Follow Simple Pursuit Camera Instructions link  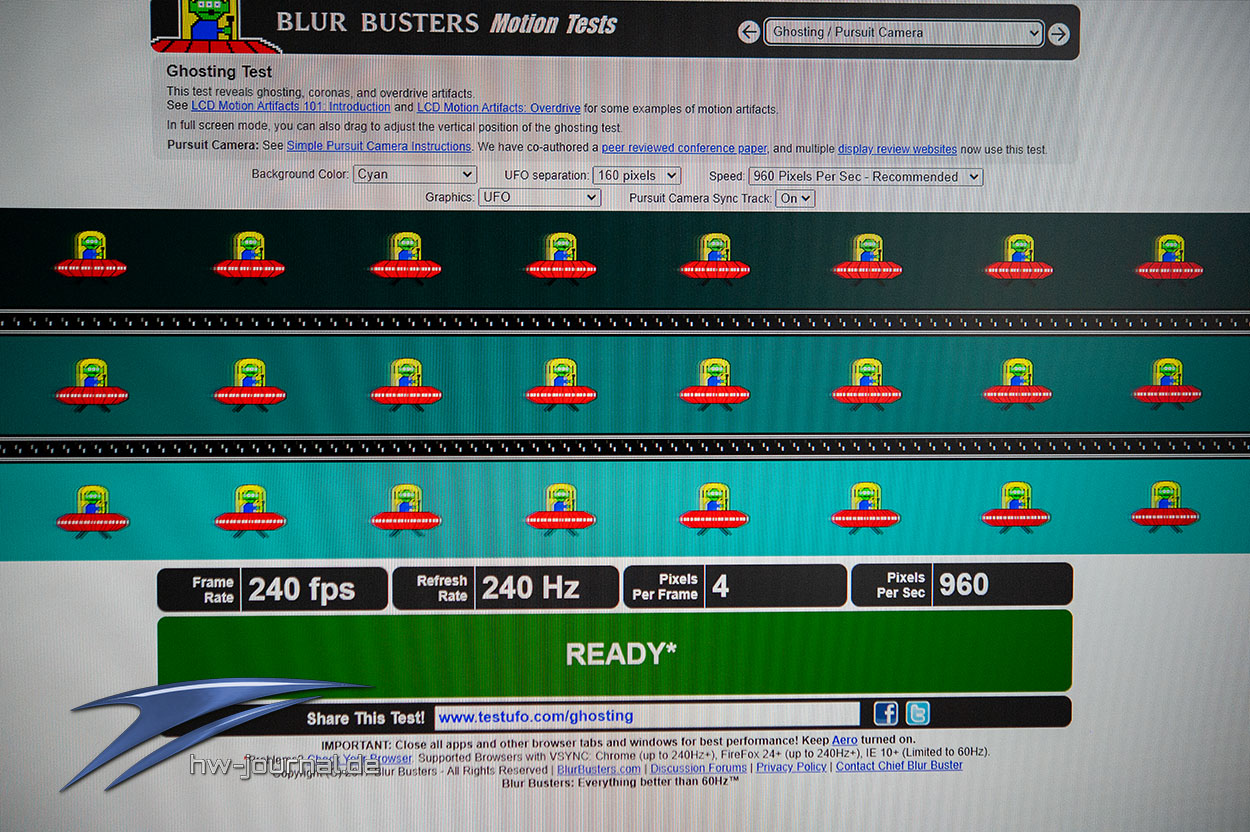(x=379, y=147)
